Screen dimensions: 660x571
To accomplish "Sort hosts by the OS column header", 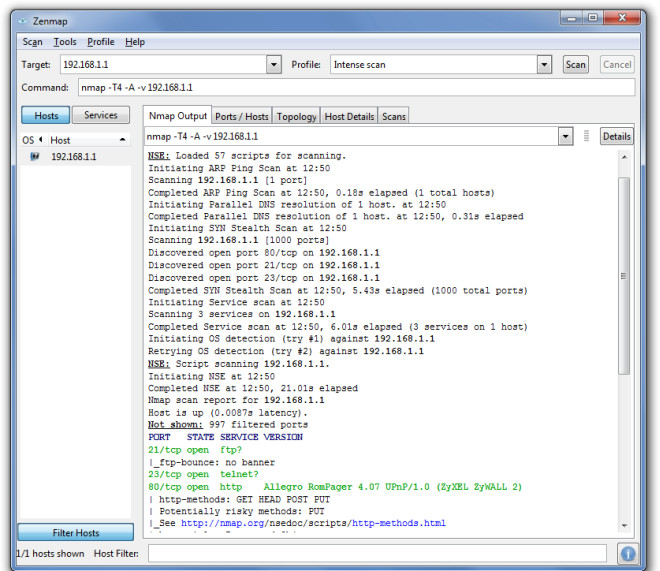I will point(32,140).
